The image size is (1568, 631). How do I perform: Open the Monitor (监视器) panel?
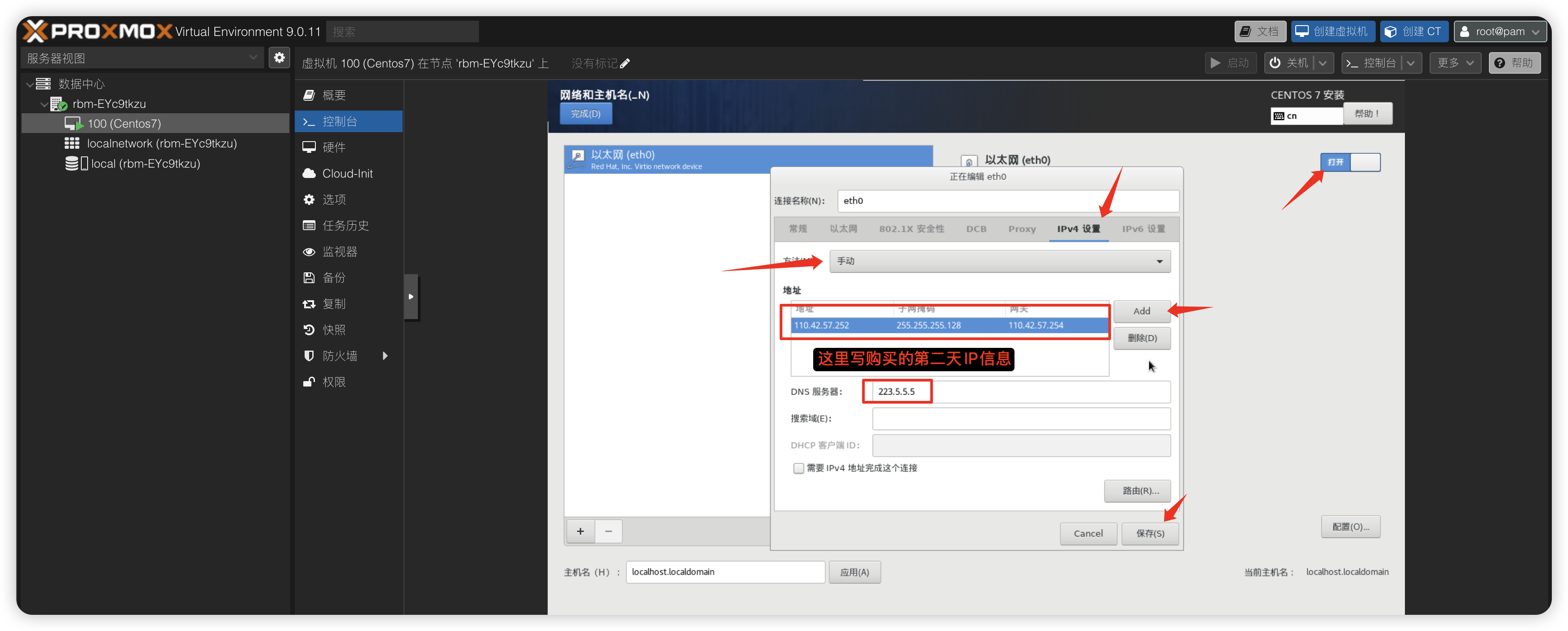click(x=339, y=252)
